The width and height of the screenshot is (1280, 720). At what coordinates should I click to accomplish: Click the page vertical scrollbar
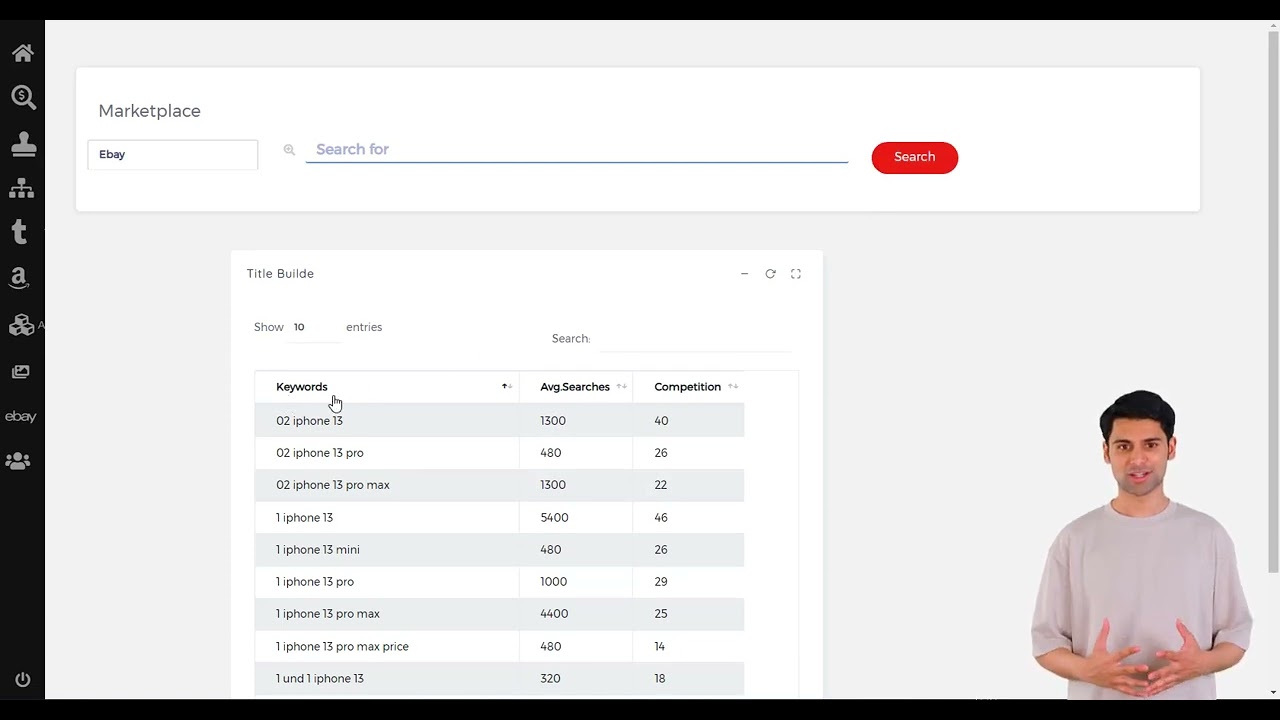(1273, 300)
